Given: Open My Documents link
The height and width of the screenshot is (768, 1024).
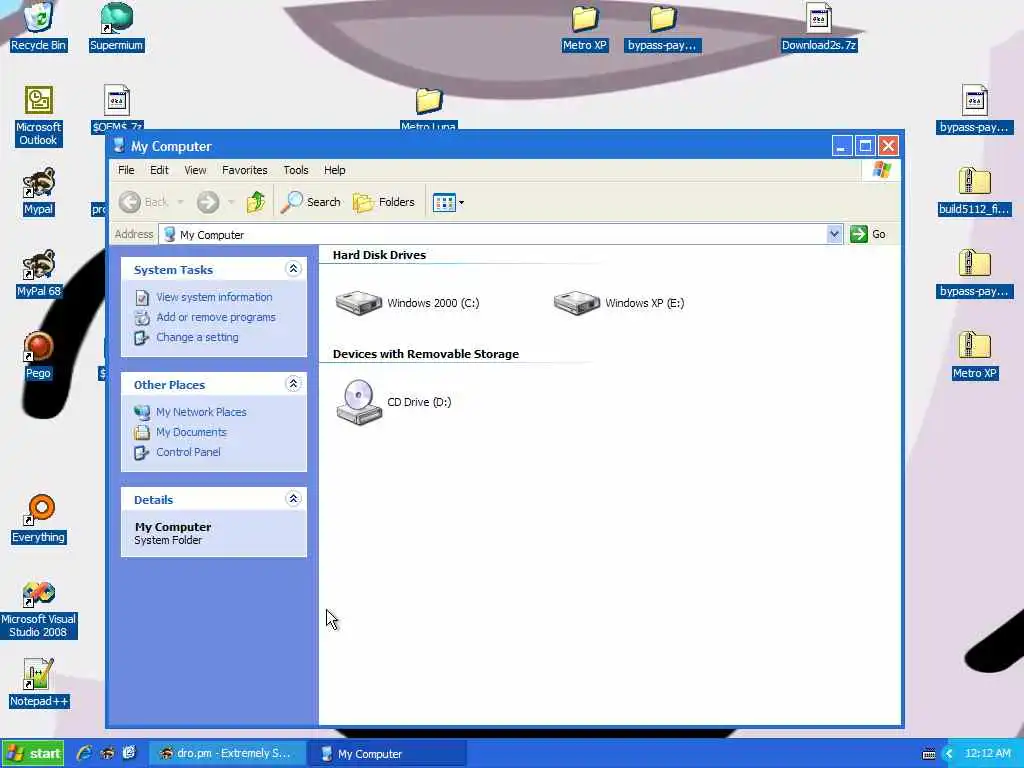Looking at the screenshot, I should pos(191,432).
